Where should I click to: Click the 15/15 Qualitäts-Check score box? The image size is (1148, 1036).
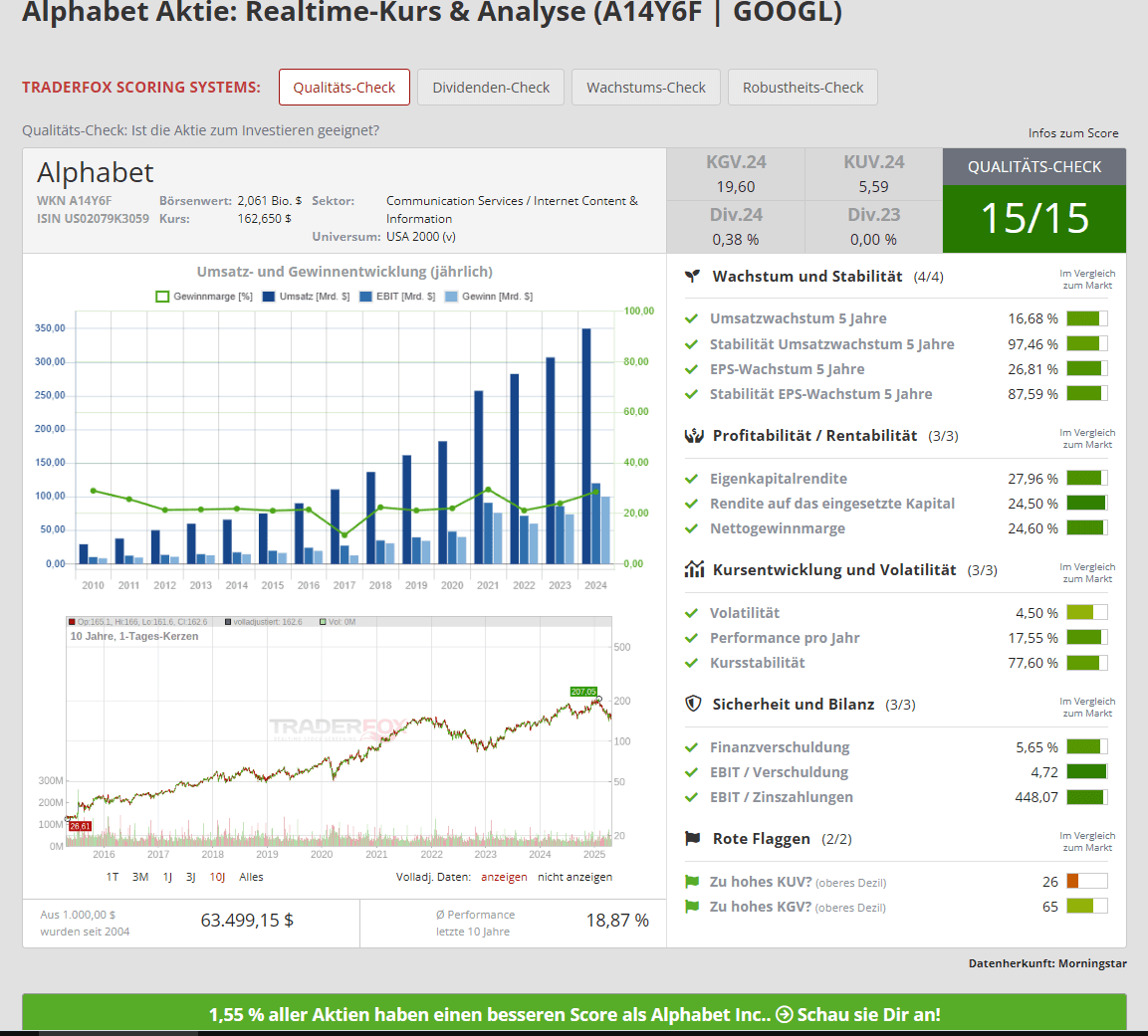pyautogui.click(x=1033, y=219)
